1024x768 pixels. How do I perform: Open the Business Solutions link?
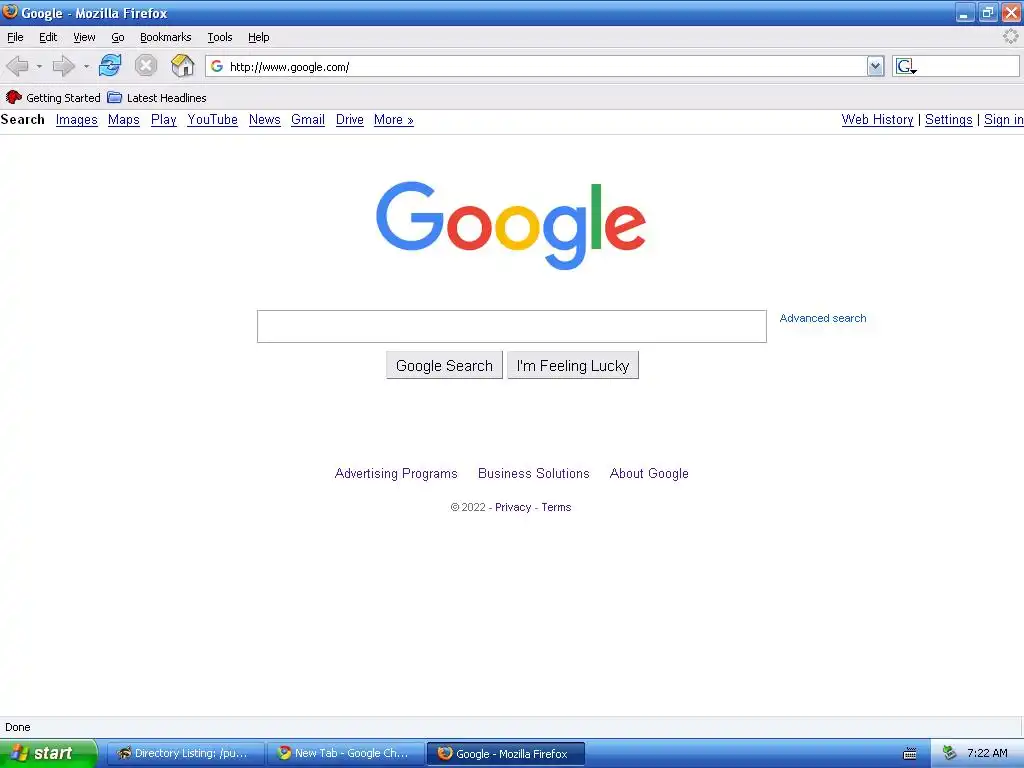[534, 473]
